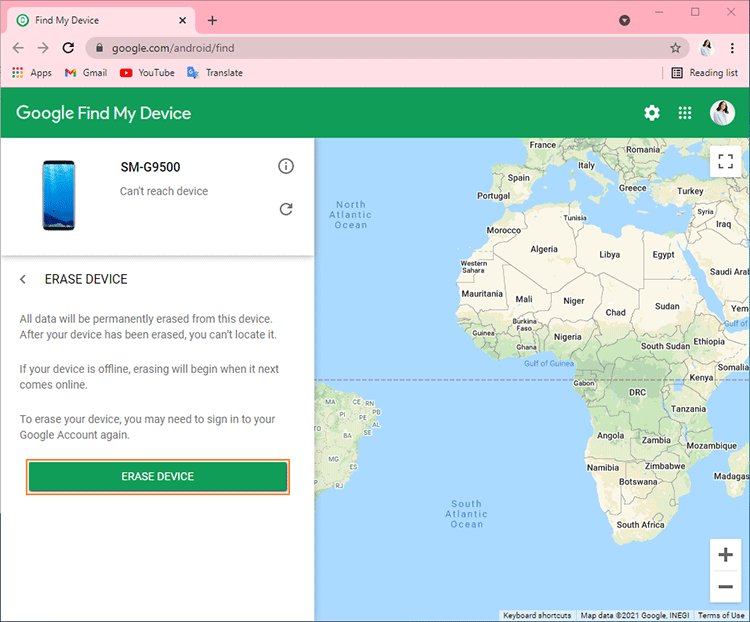750x622 pixels.
Task: Open the tab search dropdown arrow
Action: pos(624,20)
